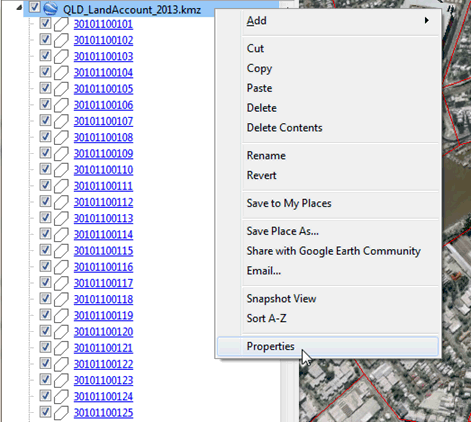Click polygon icon next to 30101100115
471x422 pixels.
[61, 251]
